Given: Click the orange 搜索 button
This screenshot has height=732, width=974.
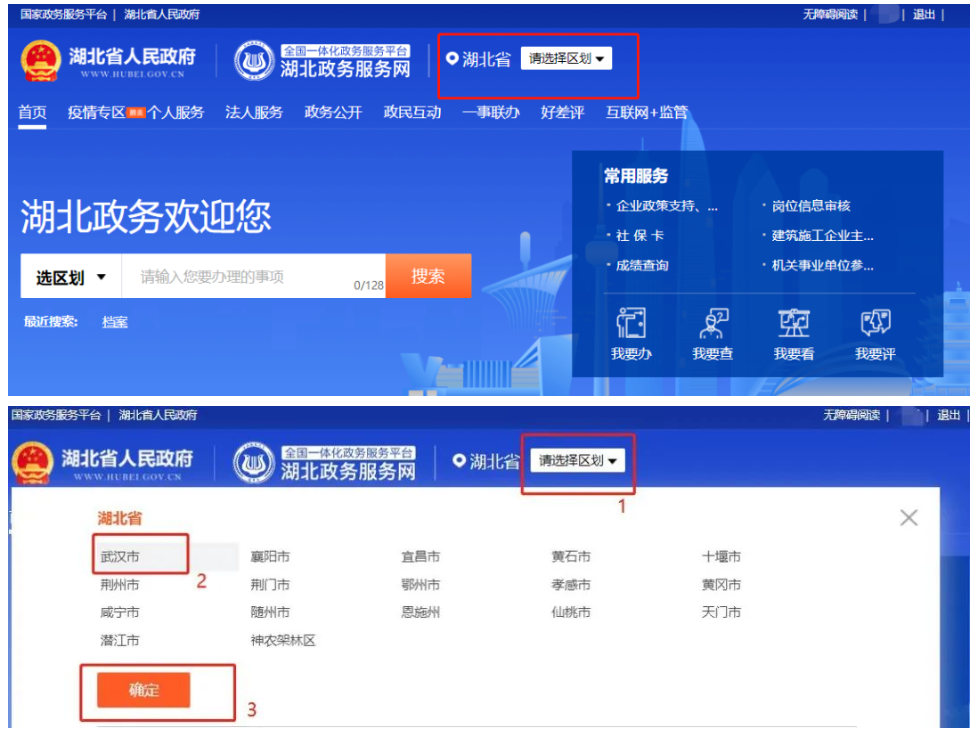Looking at the screenshot, I should [428, 276].
